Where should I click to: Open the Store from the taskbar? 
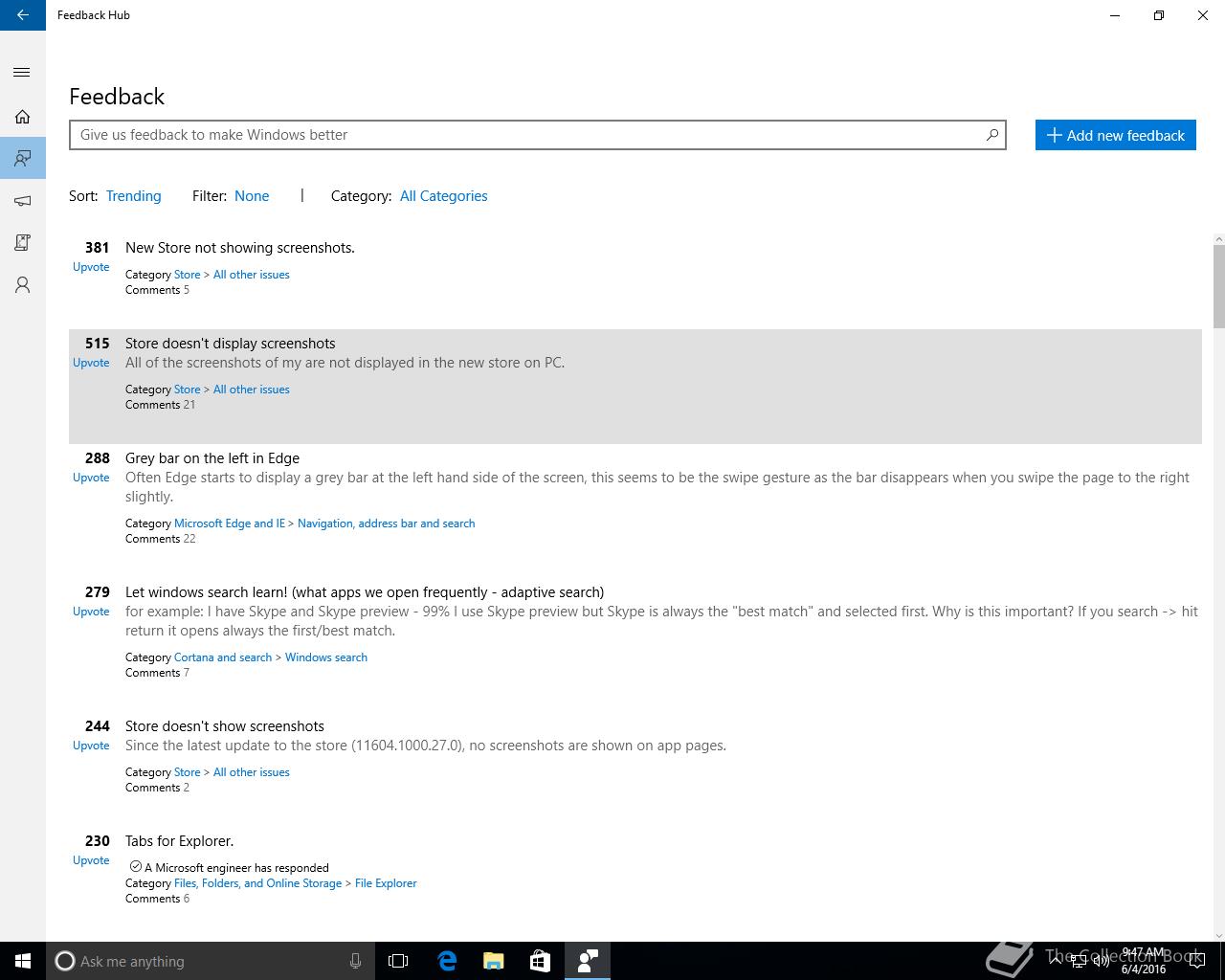(x=540, y=961)
